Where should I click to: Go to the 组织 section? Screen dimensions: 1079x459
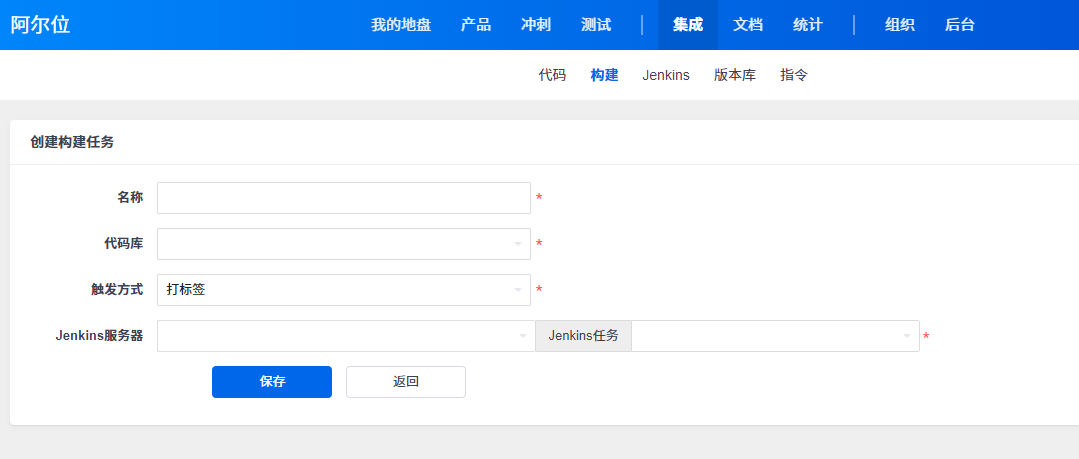[x=899, y=25]
